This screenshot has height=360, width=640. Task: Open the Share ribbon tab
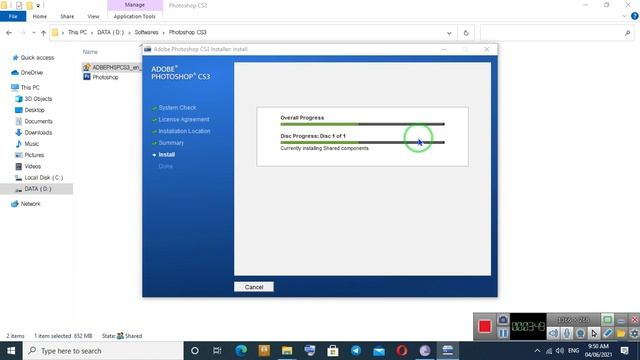tap(67, 16)
